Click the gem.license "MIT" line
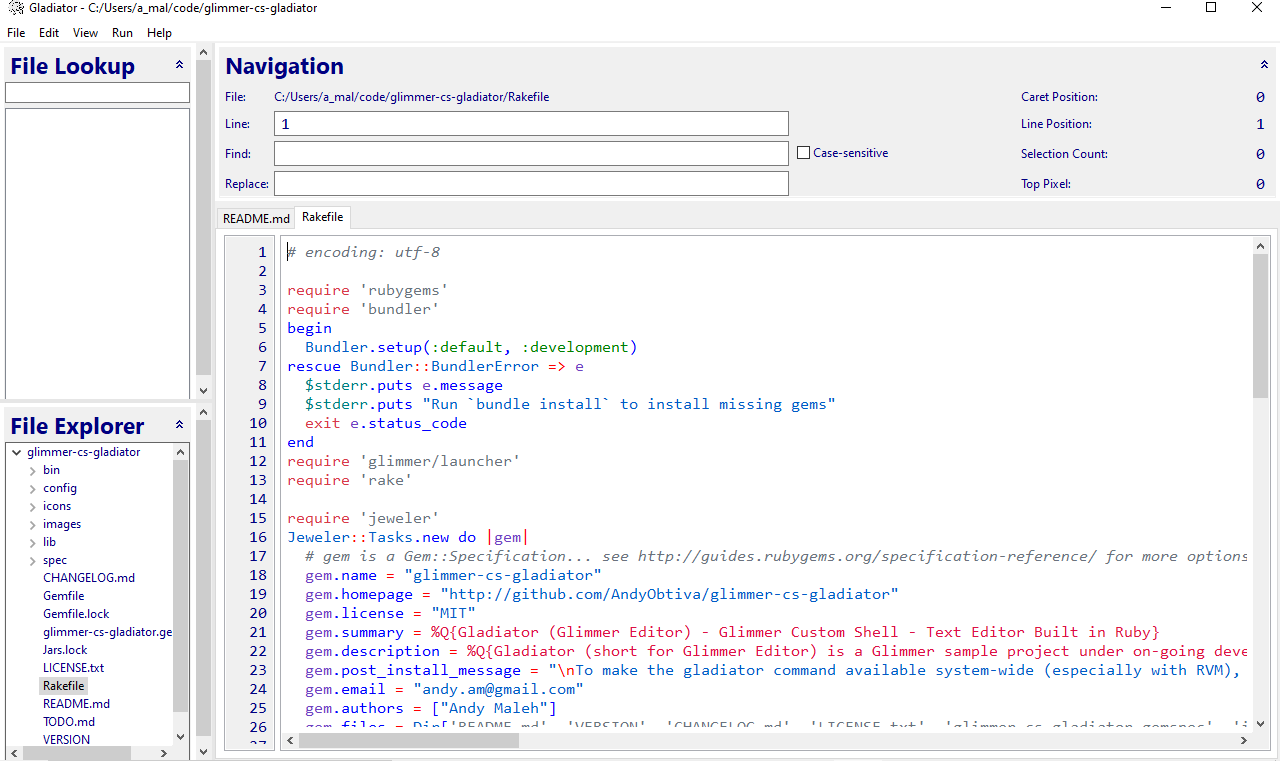The image size is (1280, 761). coord(391,613)
